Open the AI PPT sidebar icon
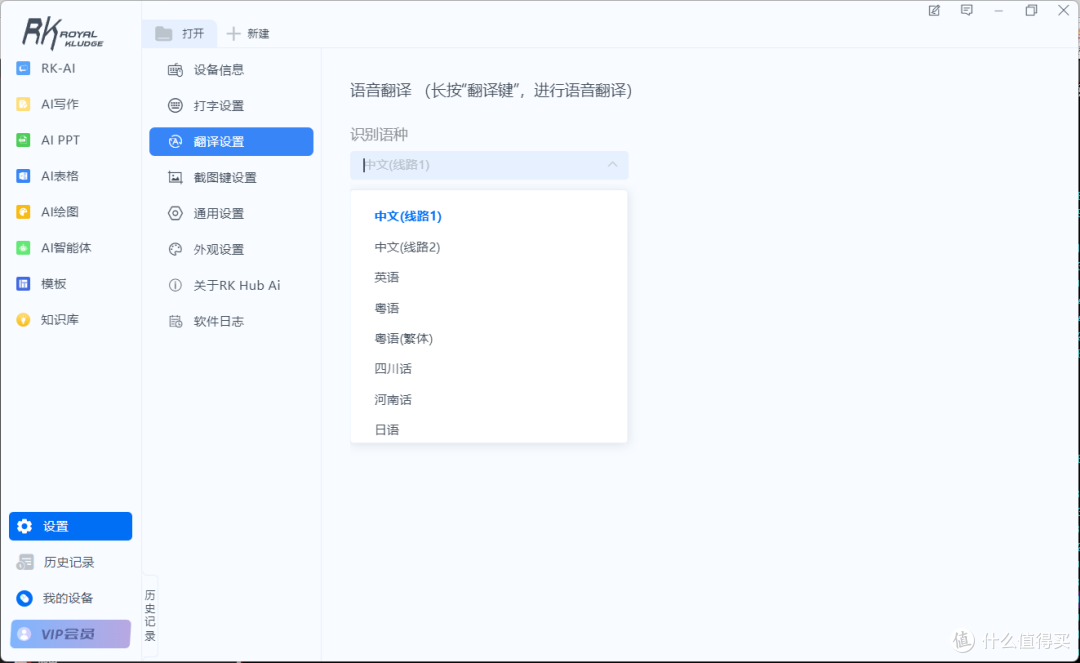 tap(23, 140)
